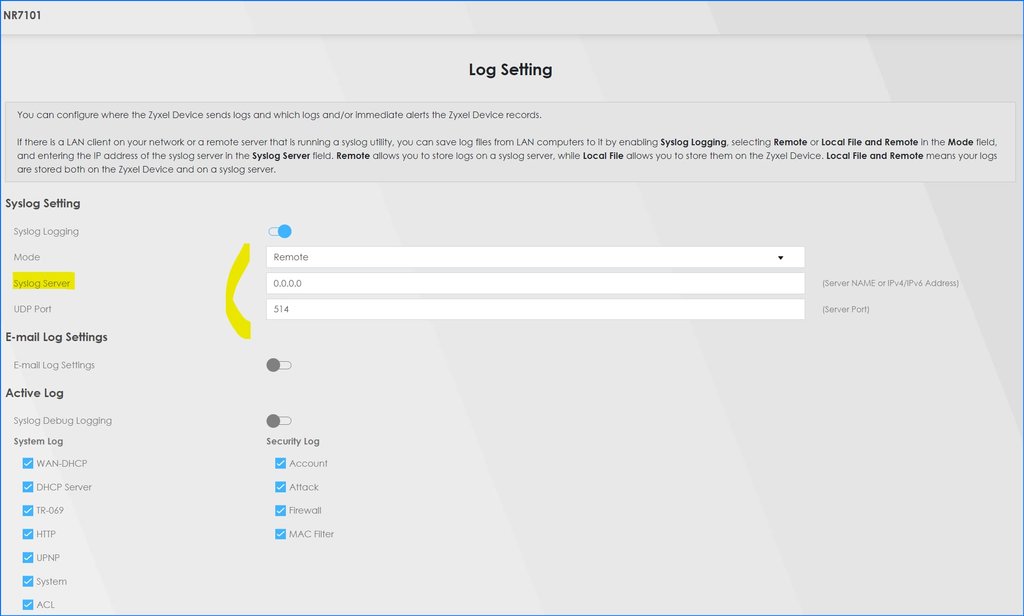Uncheck the MAC Filter checkbox

(x=280, y=534)
